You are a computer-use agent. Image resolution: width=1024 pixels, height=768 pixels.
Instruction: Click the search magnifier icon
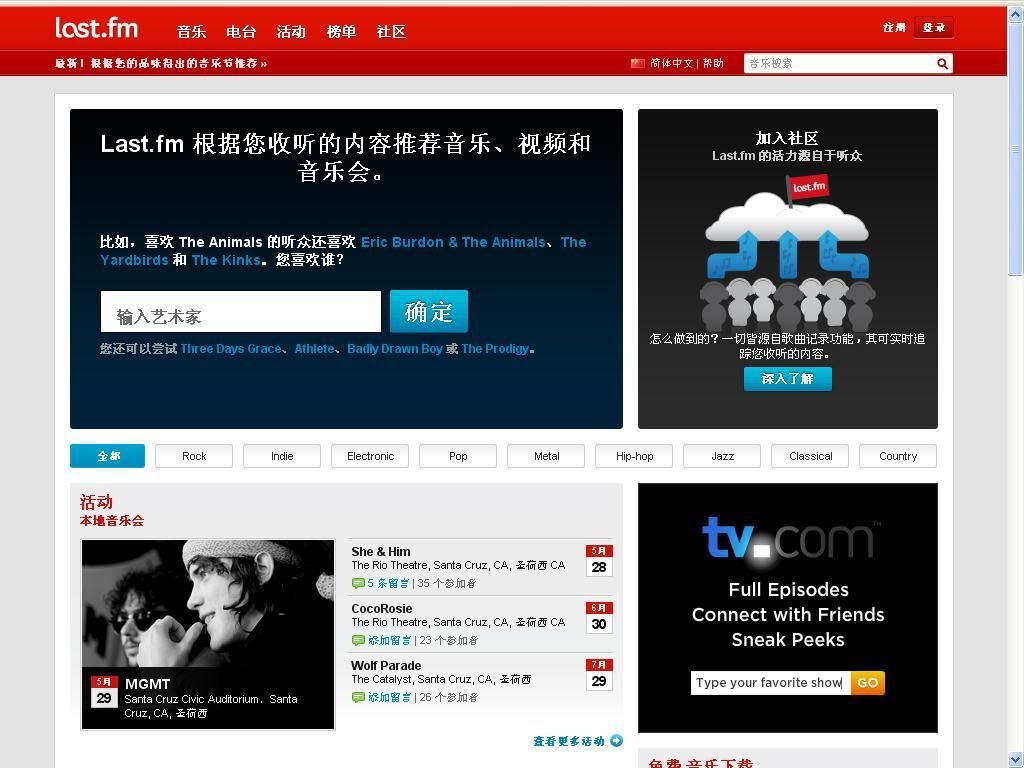tap(942, 63)
